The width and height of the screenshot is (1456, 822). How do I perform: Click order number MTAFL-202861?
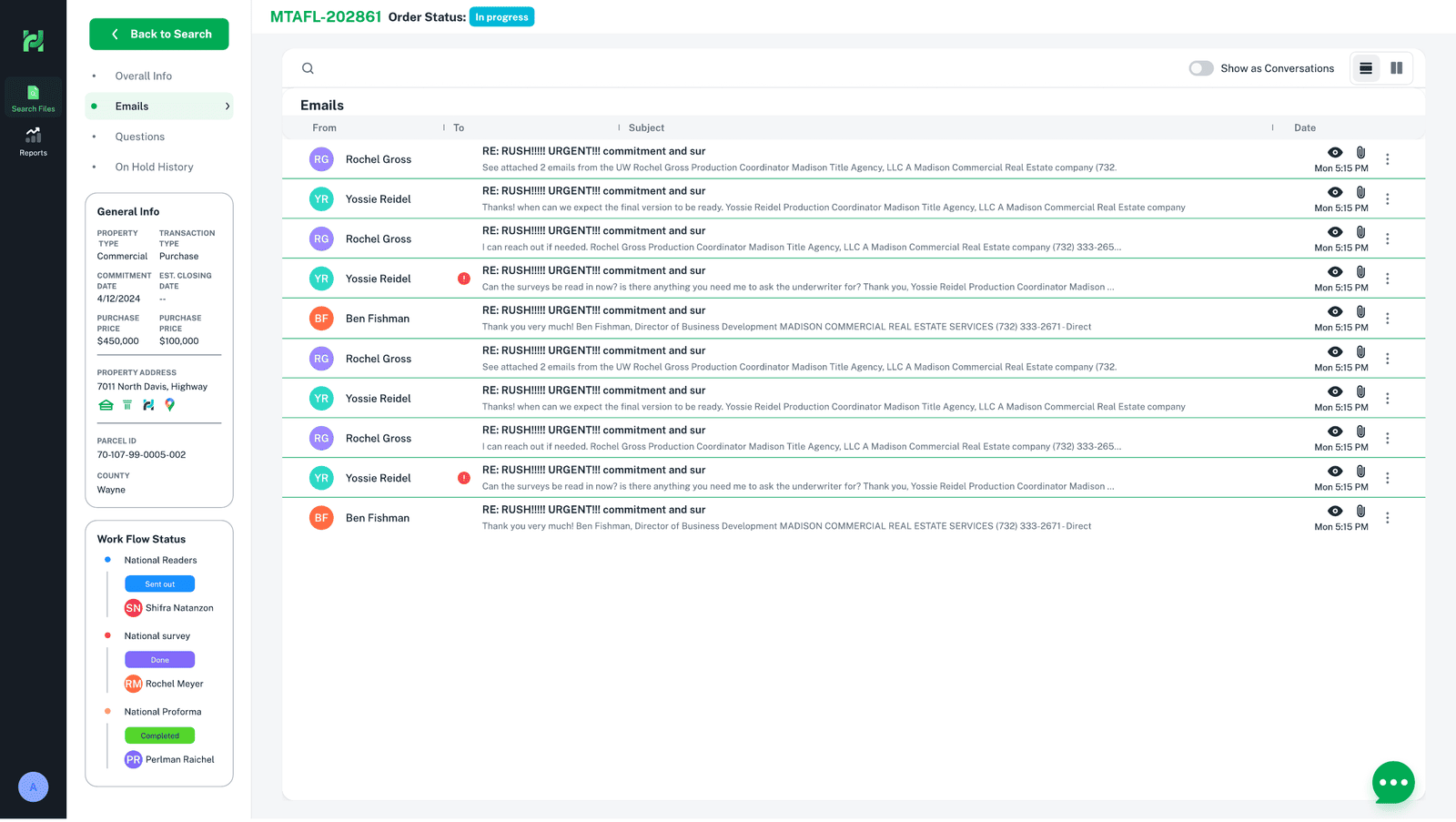pos(326,17)
